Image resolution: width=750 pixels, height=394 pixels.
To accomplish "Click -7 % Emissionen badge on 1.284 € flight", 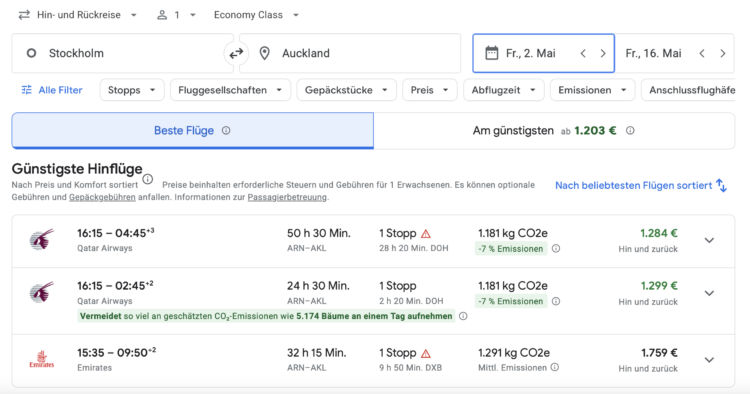I will (510, 249).
